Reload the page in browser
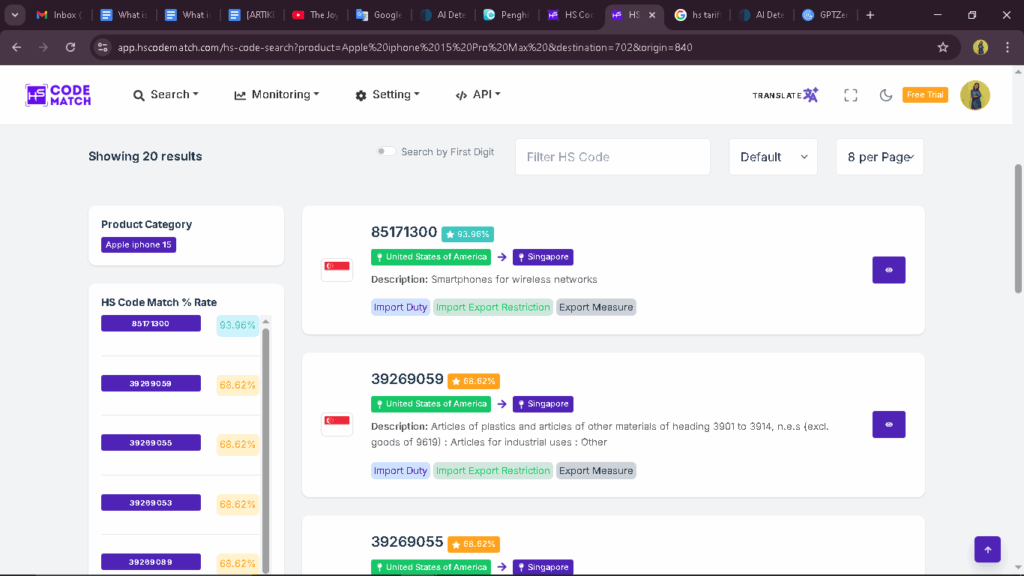The width and height of the screenshot is (1024, 576). pos(70,47)
